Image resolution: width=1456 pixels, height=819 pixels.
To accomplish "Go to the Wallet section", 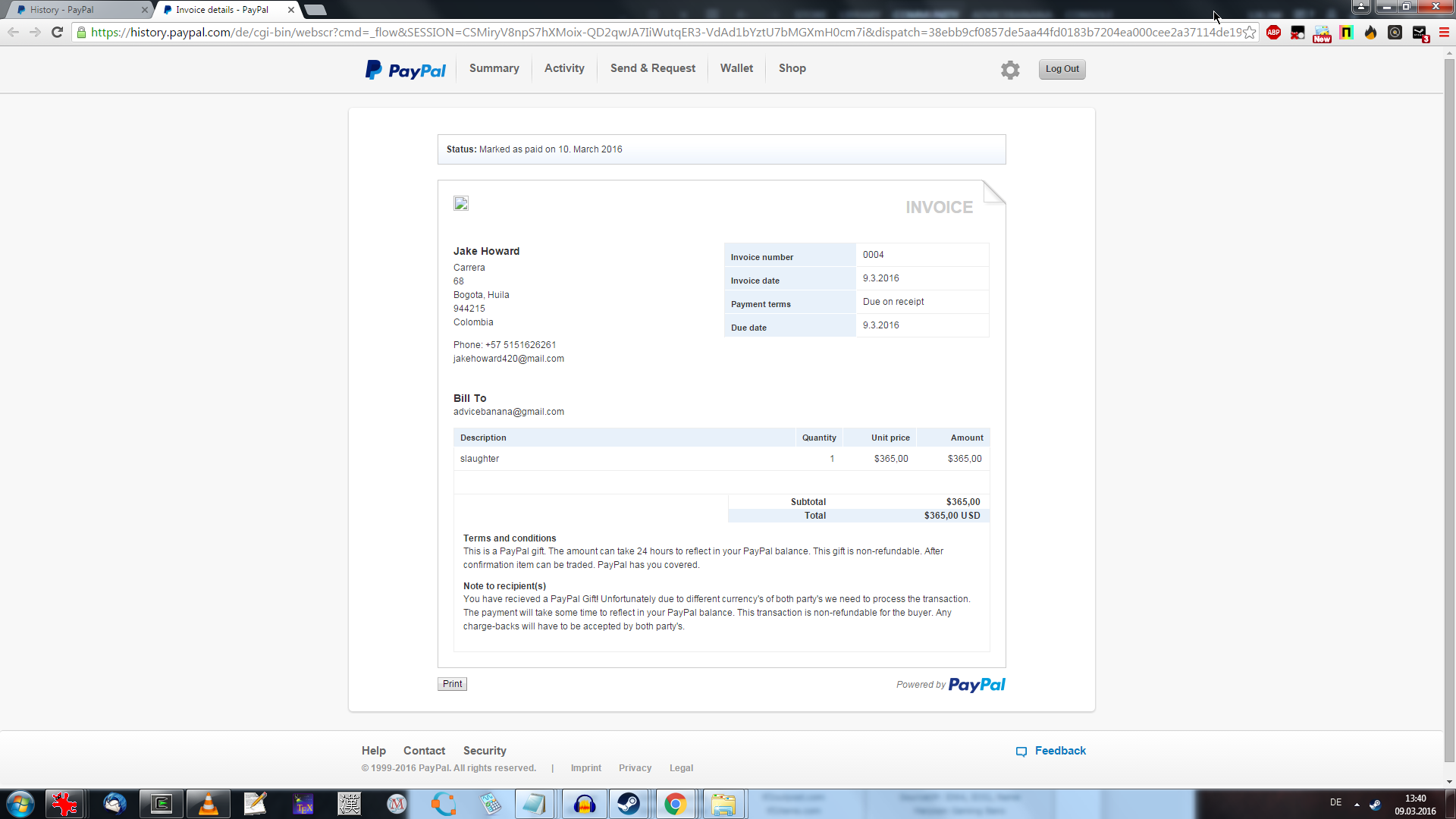I will coord(736,68).
